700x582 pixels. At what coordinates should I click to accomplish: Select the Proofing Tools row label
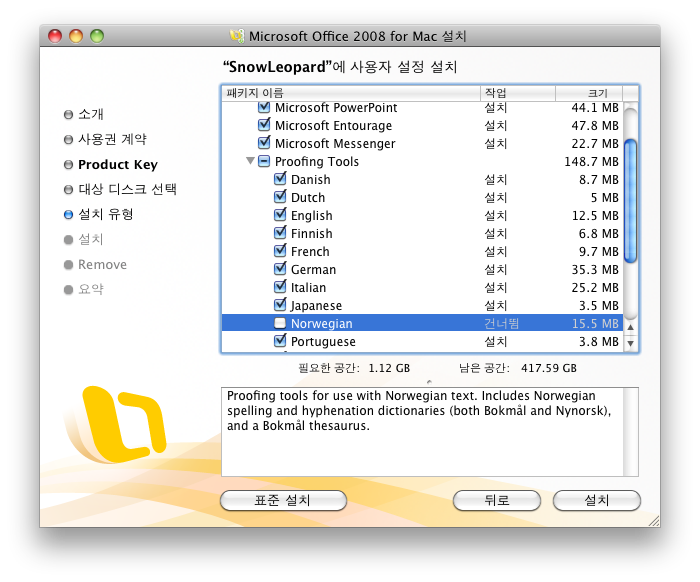coord(317,162)
